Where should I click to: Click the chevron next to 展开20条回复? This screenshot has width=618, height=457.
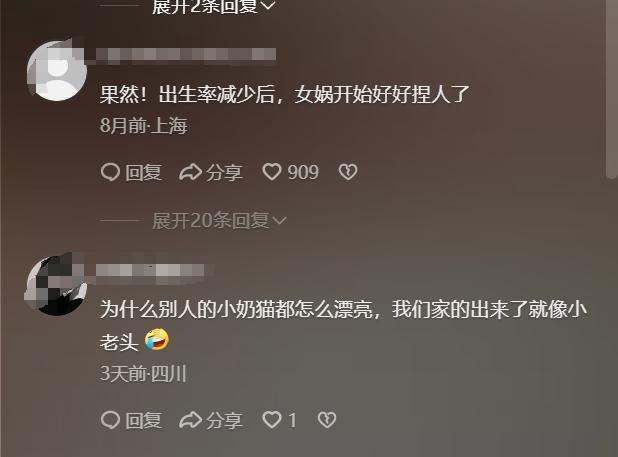(x=279, y=221)
